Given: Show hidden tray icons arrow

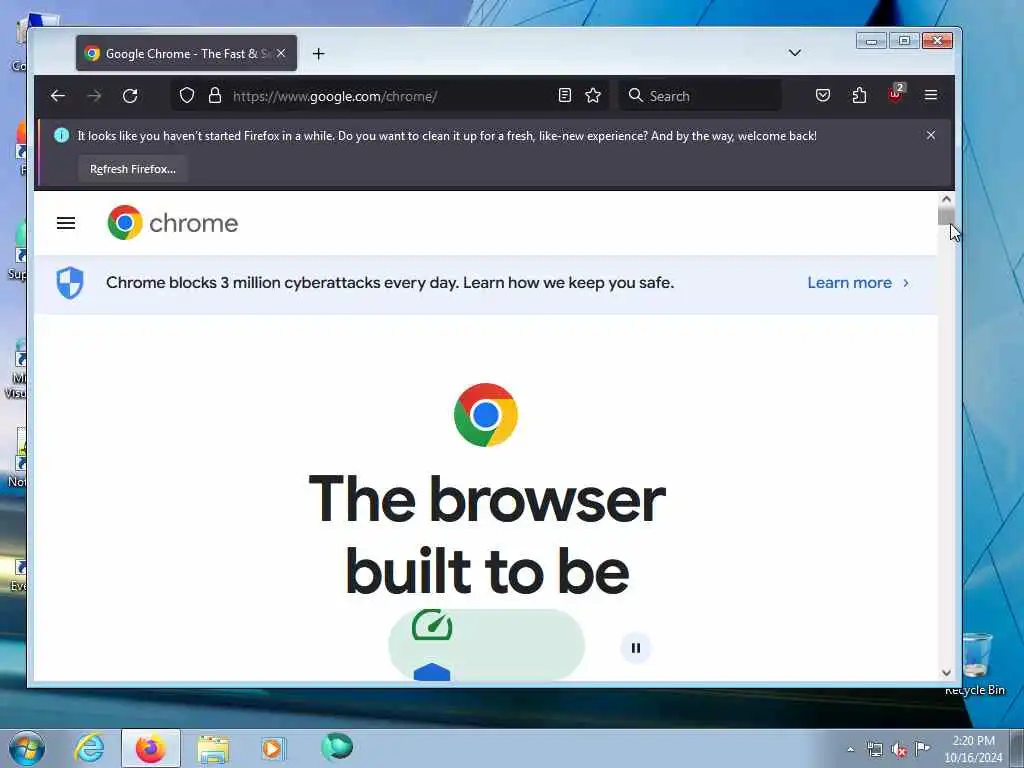Looking at the screenshot, I should tap(850, 749).
